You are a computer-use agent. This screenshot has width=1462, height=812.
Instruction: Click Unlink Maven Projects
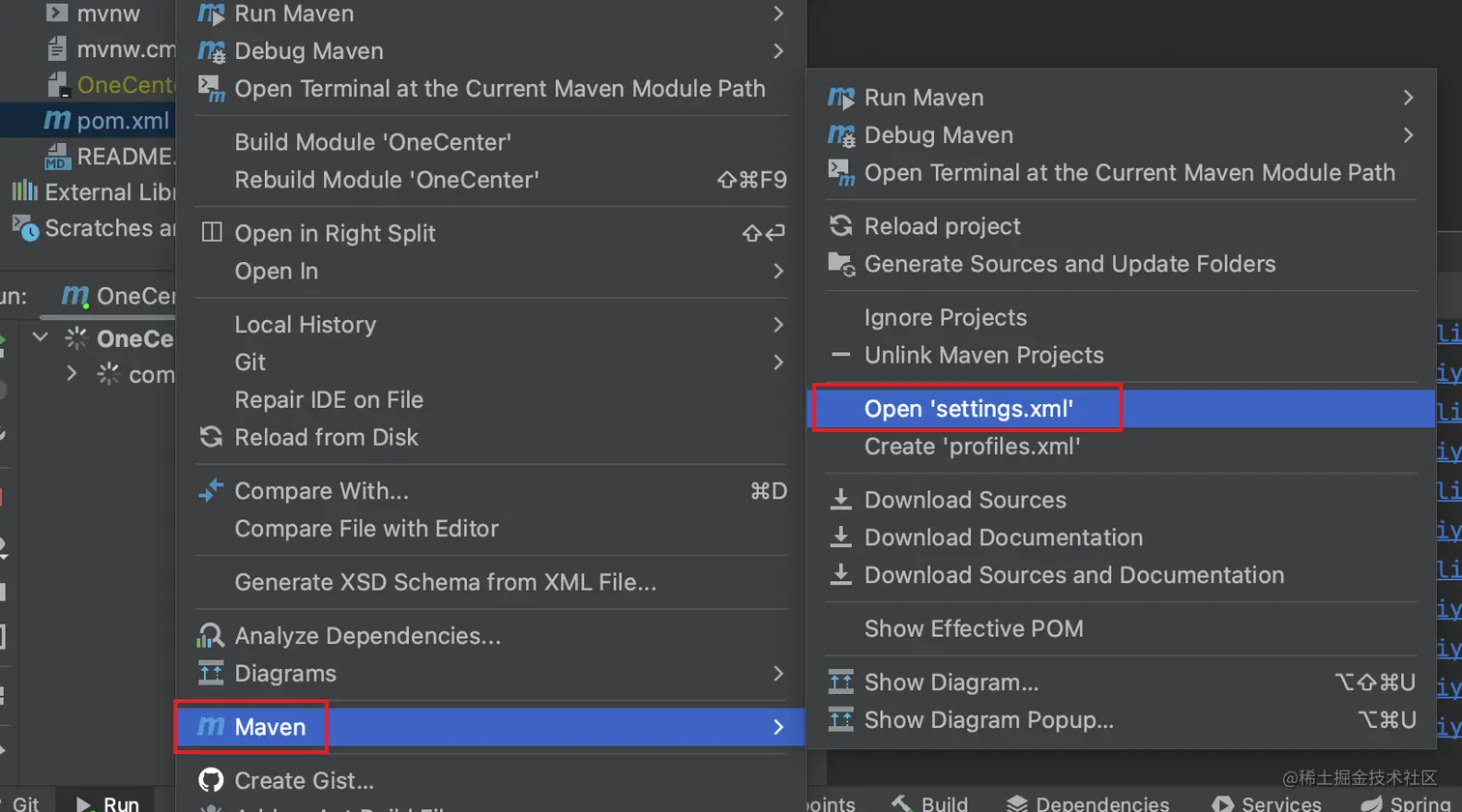(983, 355)
